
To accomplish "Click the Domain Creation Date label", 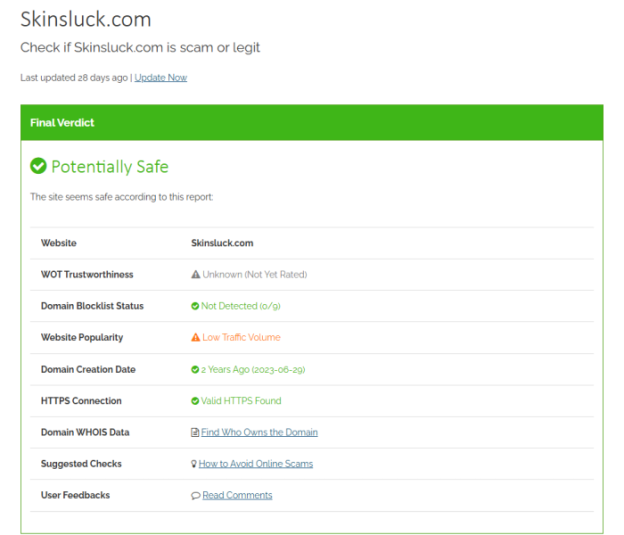I will pyautogui.click(x=88, y=370).
